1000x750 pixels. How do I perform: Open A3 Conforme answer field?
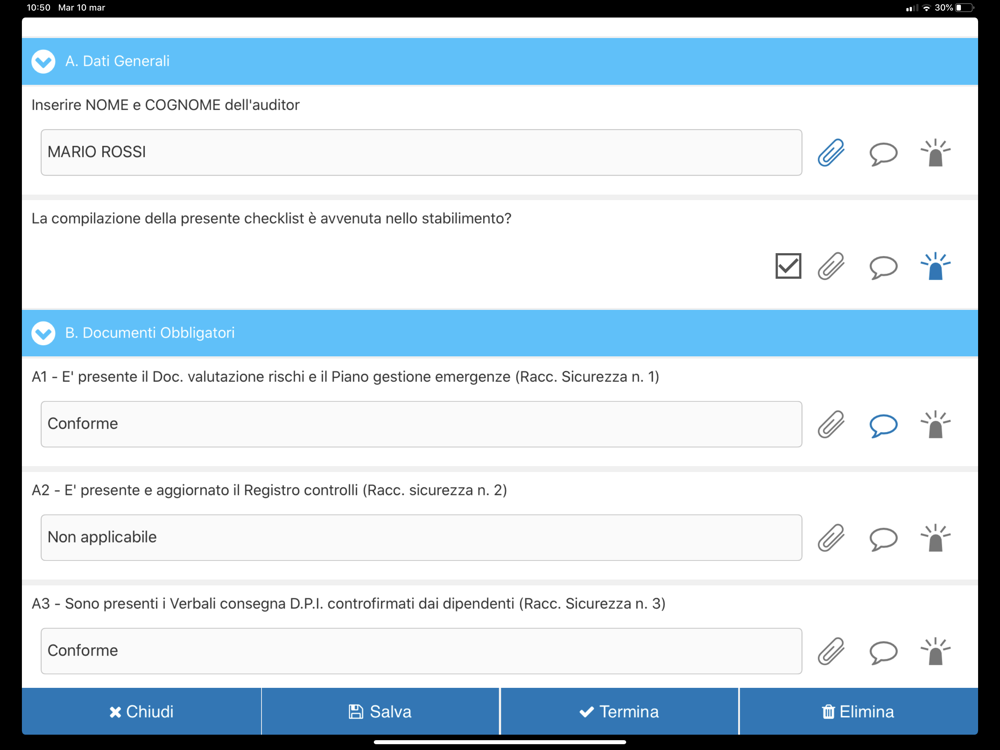pyautogui.click(x=421, y=651)
